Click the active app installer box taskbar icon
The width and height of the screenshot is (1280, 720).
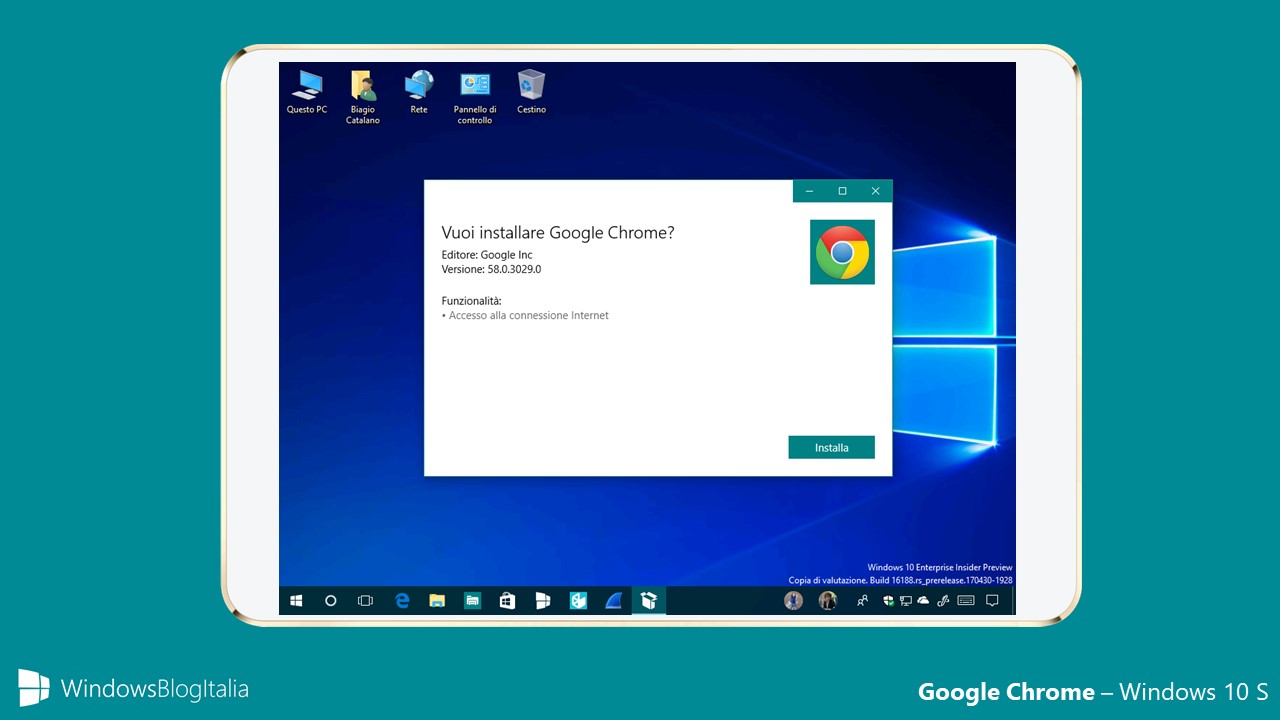pos(649,601)
